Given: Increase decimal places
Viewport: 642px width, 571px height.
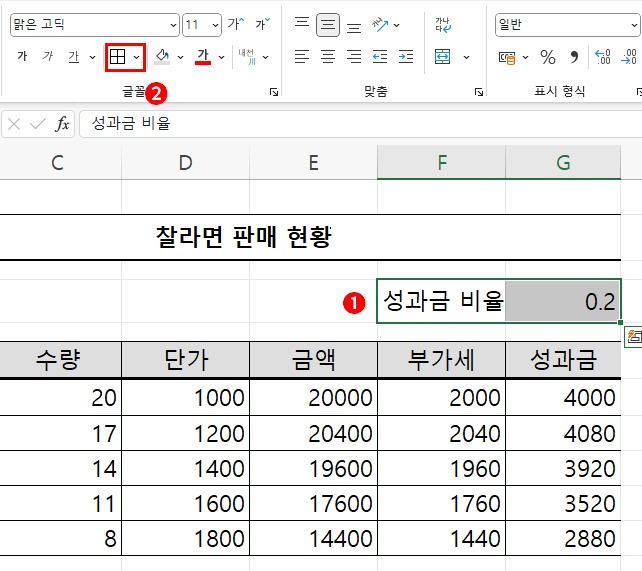Looking at the screenshot, I should (603, 57).
